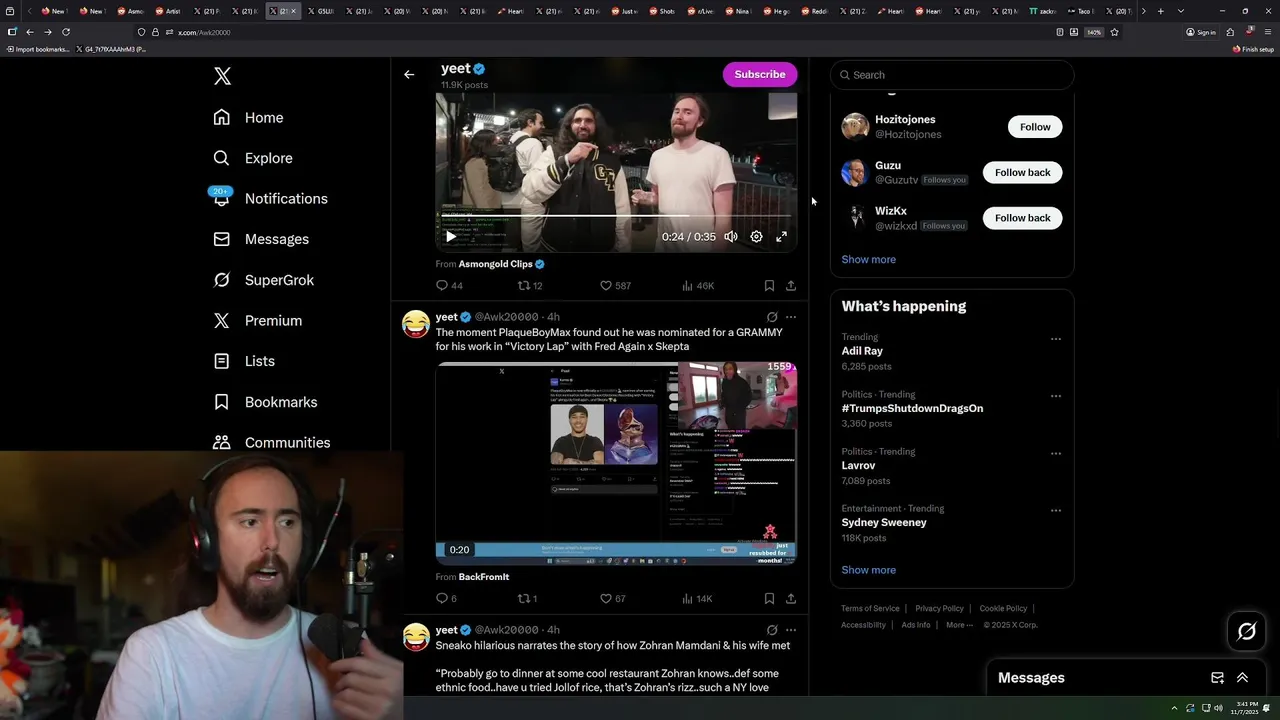Open more options for #TrumpsShutdownDragsOn trend
Image resolution: width=1280 pixels, height=720 pixels.
pos(1055,396)
